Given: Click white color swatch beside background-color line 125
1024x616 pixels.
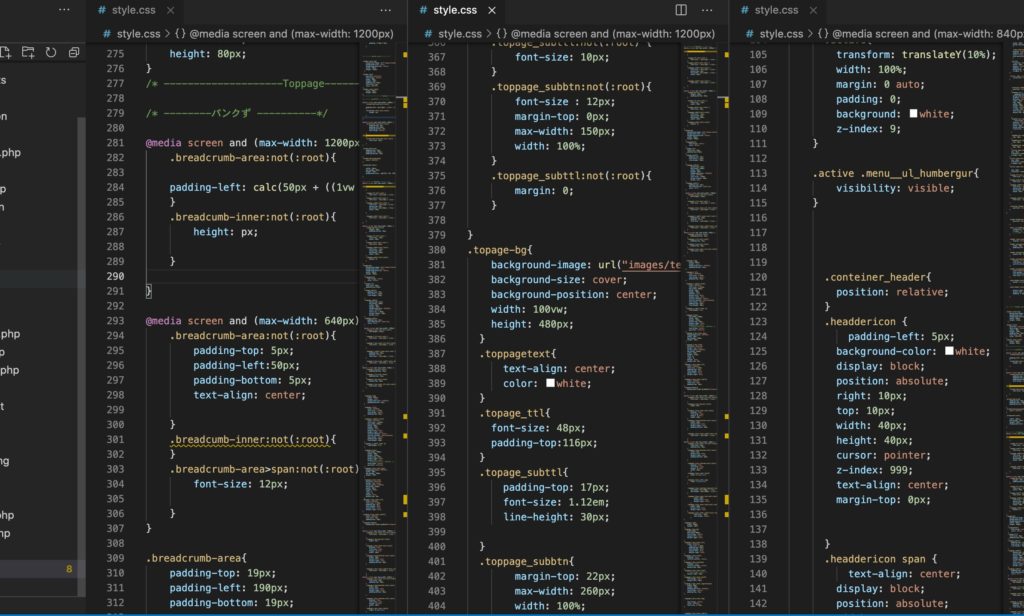Looking at the screenshot, I should pyautogui.click(x=949, y=351).
